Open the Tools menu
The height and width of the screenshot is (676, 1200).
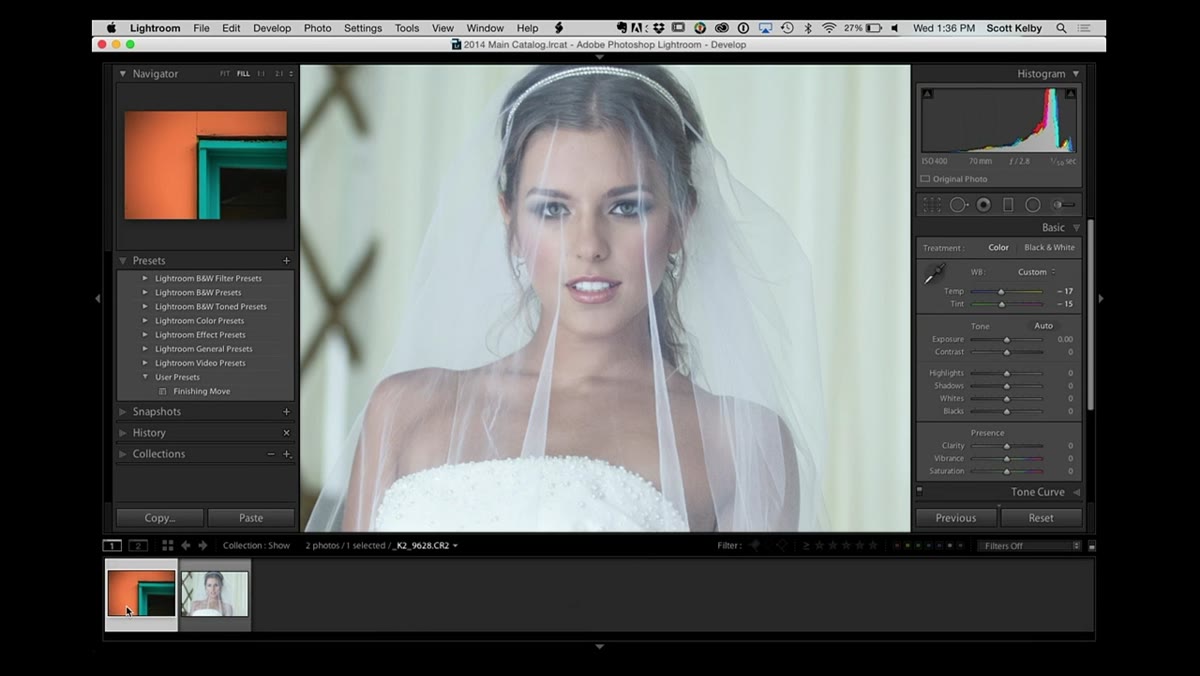[407, 28]
